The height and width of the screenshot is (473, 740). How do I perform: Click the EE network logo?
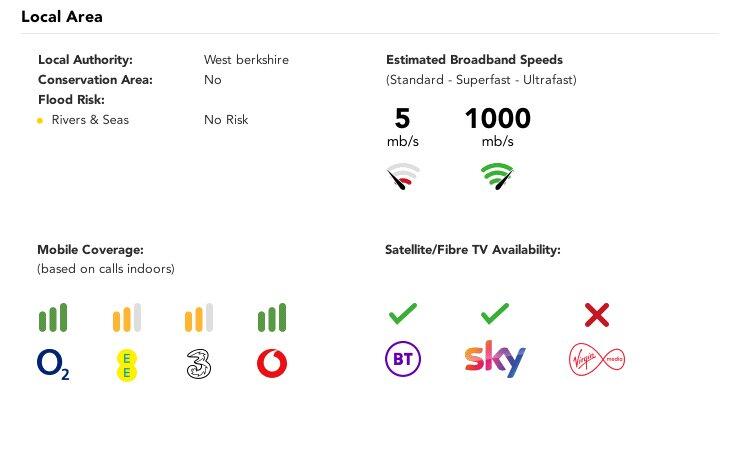[126, 365]
